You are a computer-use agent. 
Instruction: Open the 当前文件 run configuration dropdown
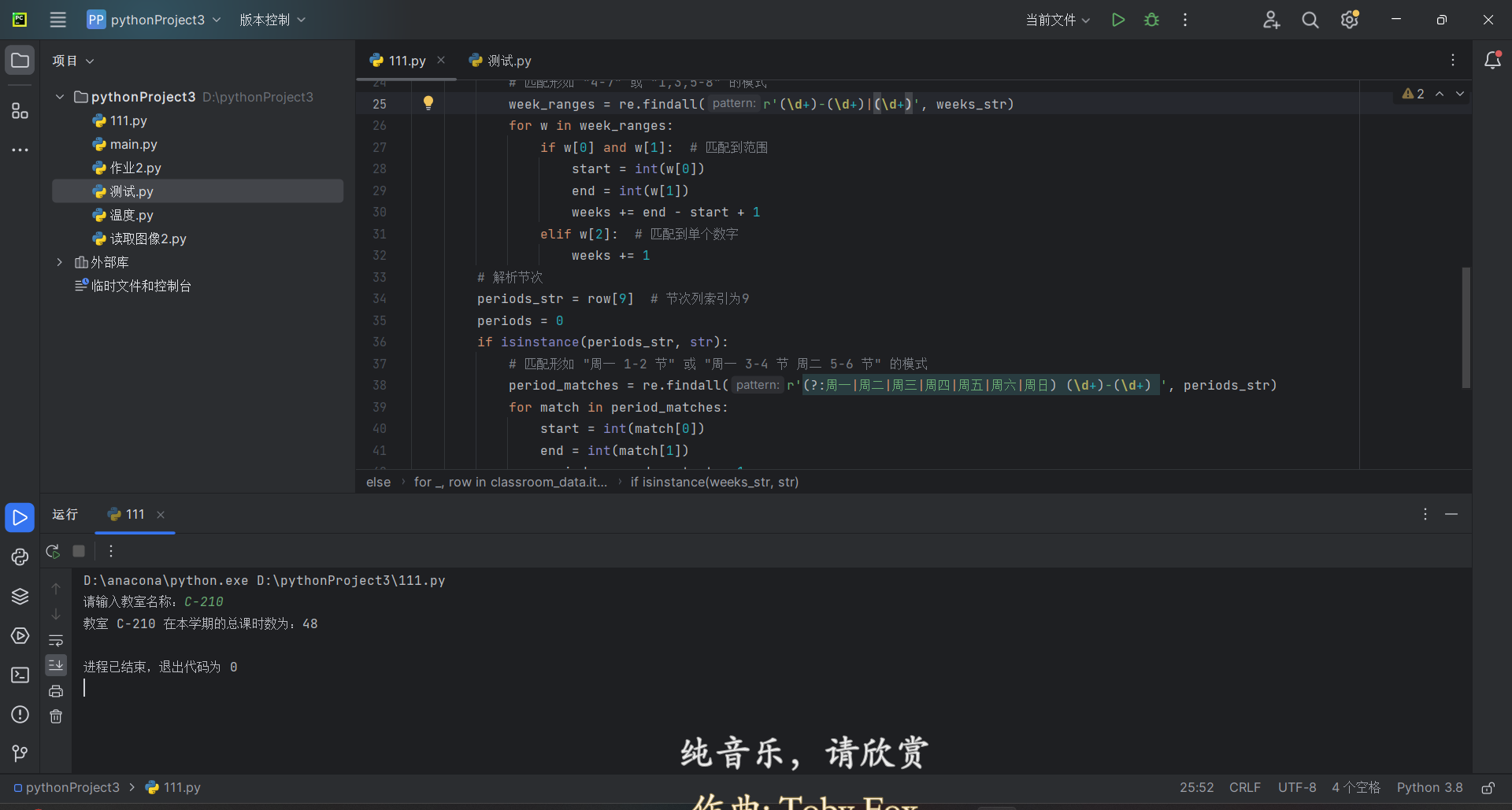[x=1058, y=20]
